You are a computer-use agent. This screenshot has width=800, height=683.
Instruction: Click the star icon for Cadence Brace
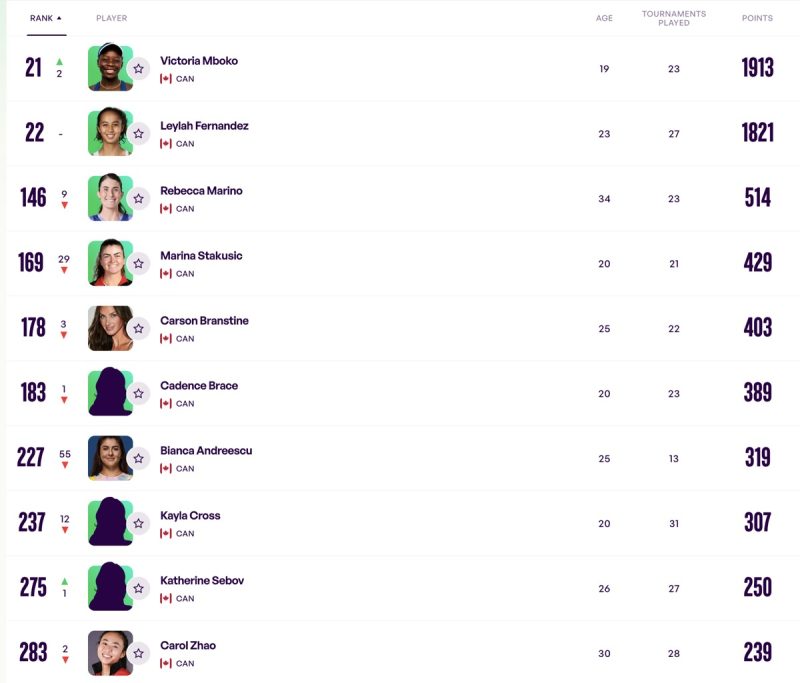139,394
